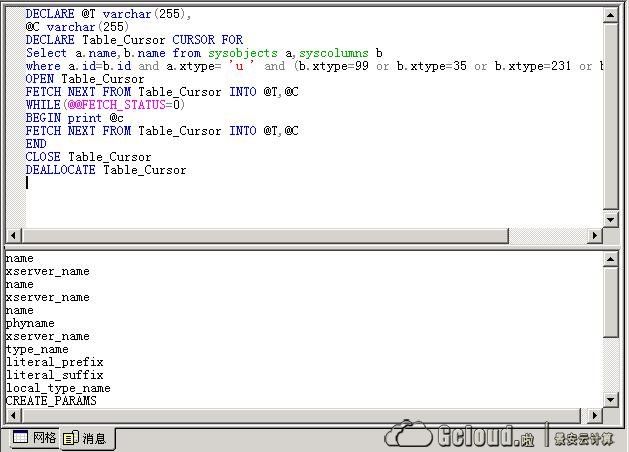Screen dimensions: 629x452
Task: Click the results pane scroll right arrow
Action: point(595,416)
